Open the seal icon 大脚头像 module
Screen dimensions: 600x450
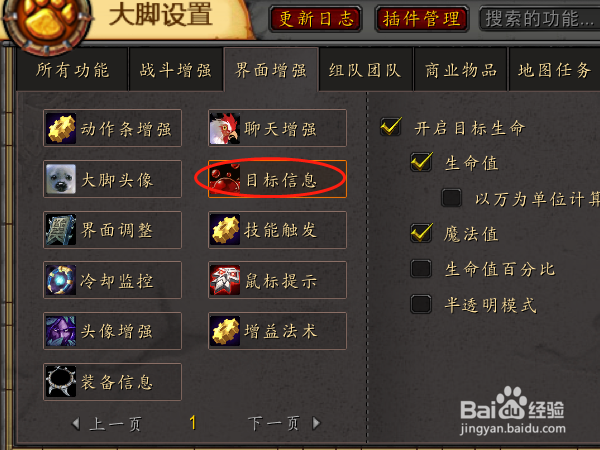(x=61, y=179)
